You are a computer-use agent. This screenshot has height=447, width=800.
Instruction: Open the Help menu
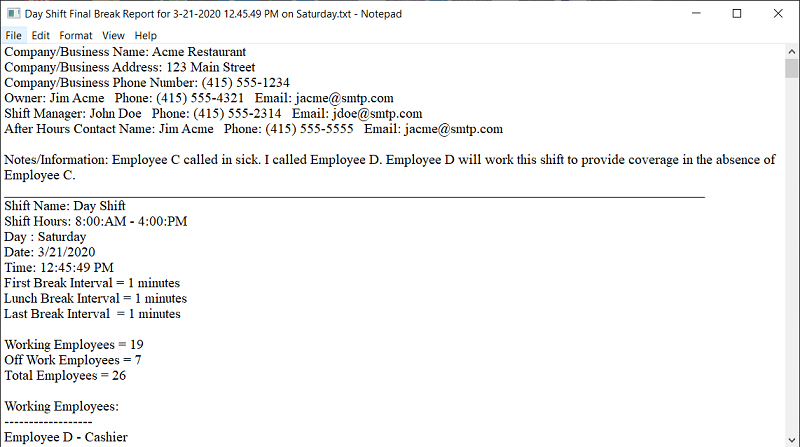pyautogui.click(x=145, y=35)
